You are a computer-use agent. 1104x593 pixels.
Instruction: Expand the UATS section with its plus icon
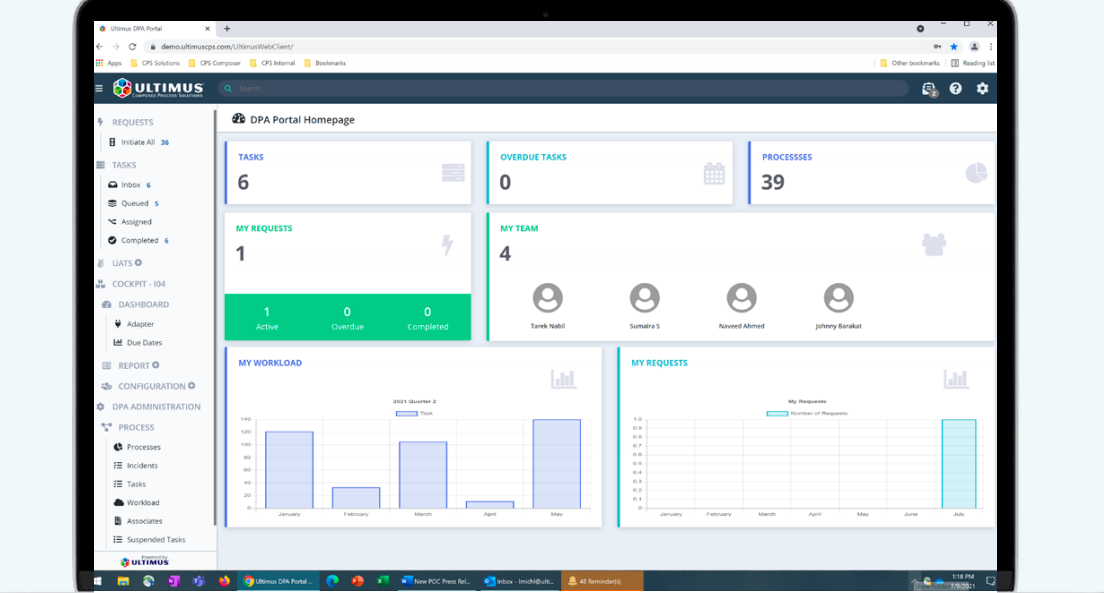pyautogui.click(x=138, y=263)
